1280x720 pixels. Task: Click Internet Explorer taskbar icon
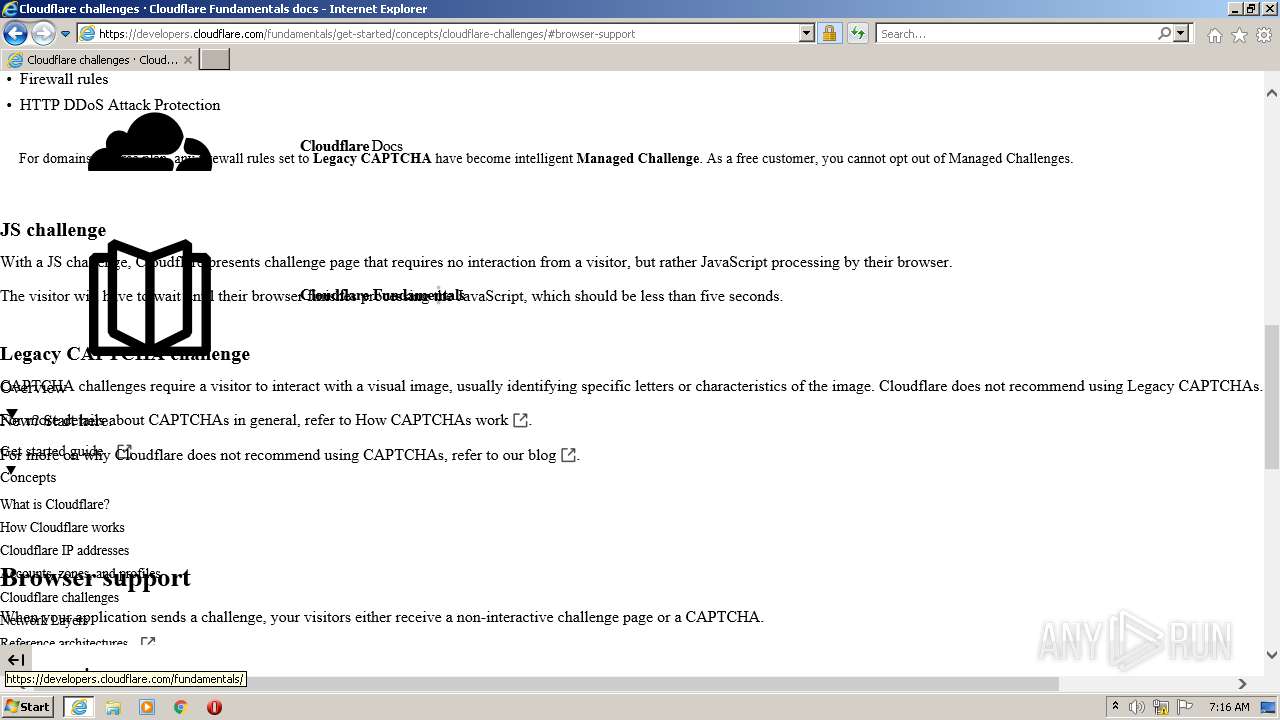click(79, 707)
